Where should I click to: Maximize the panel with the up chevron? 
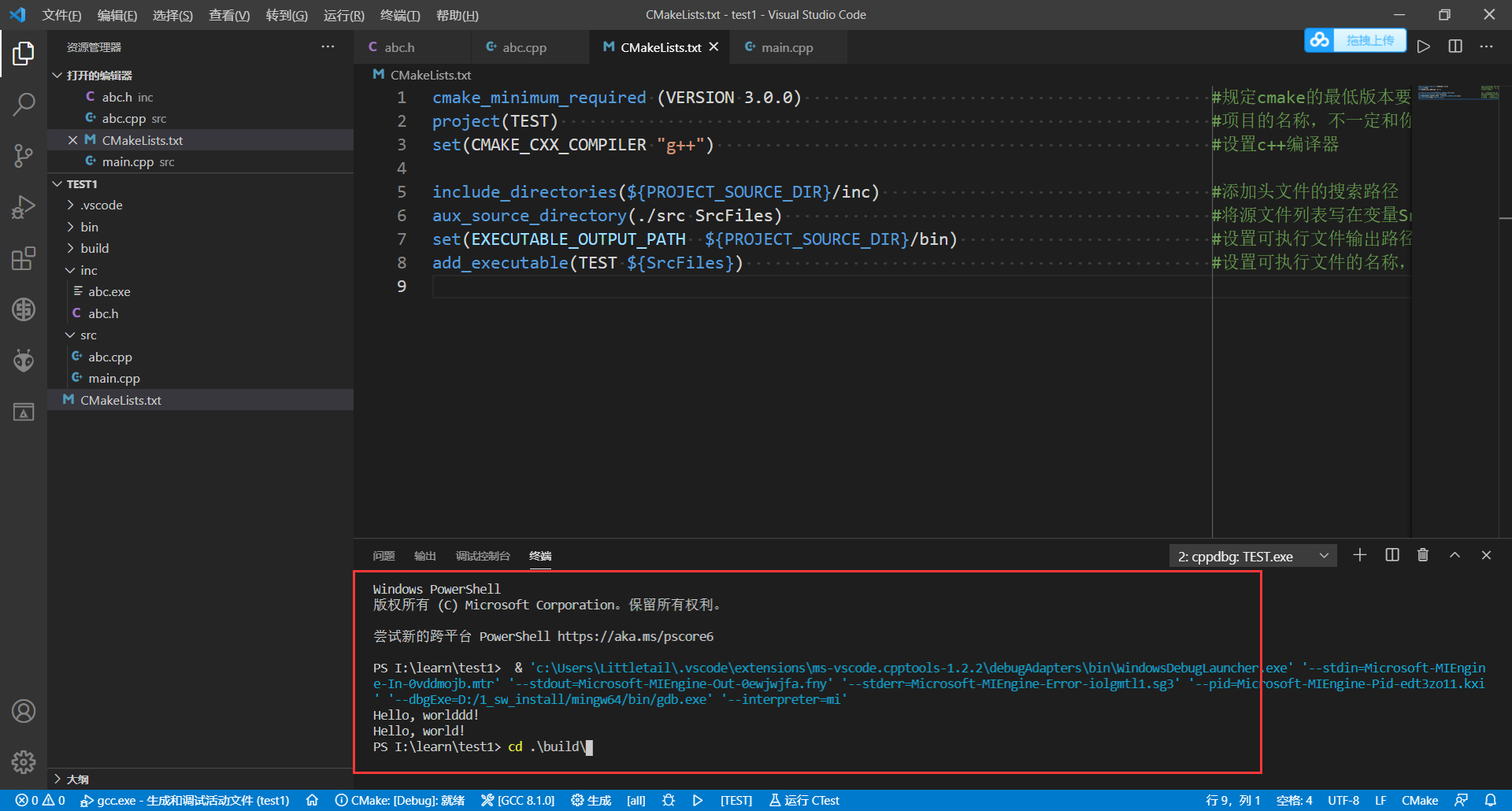[1455, 555]
